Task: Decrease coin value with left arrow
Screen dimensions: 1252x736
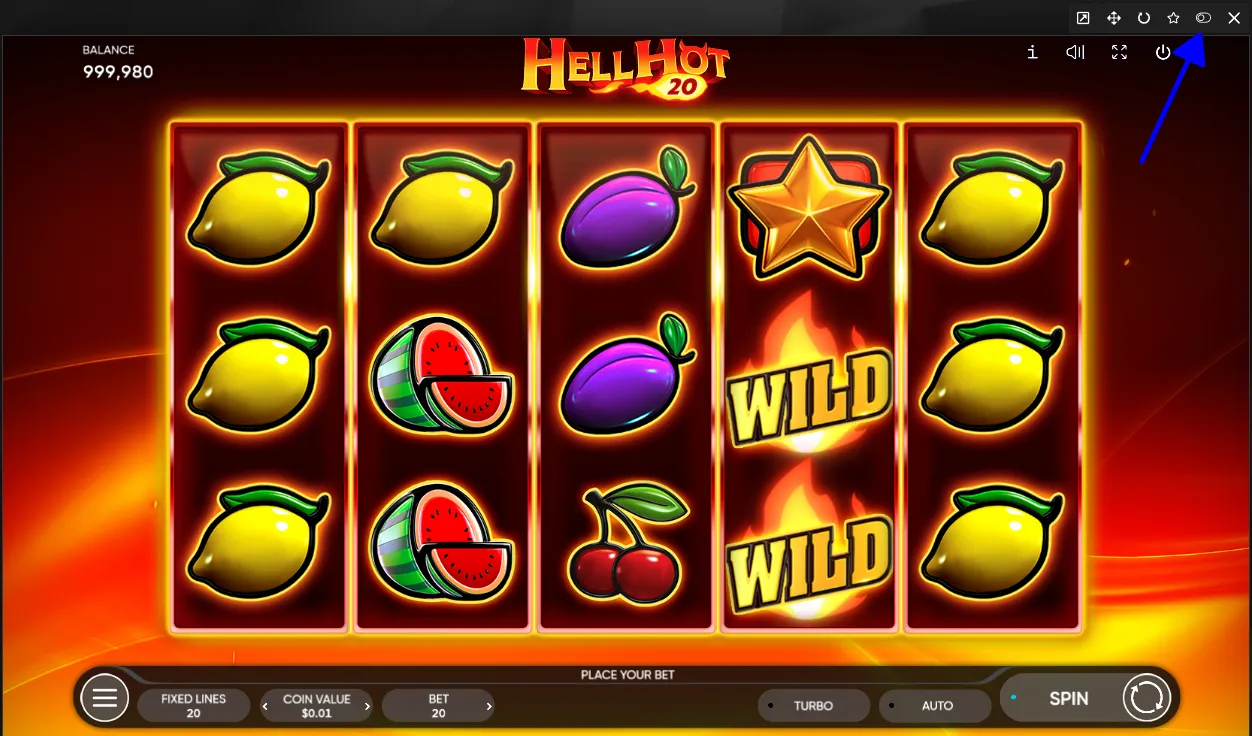Action: pos(266,706)
